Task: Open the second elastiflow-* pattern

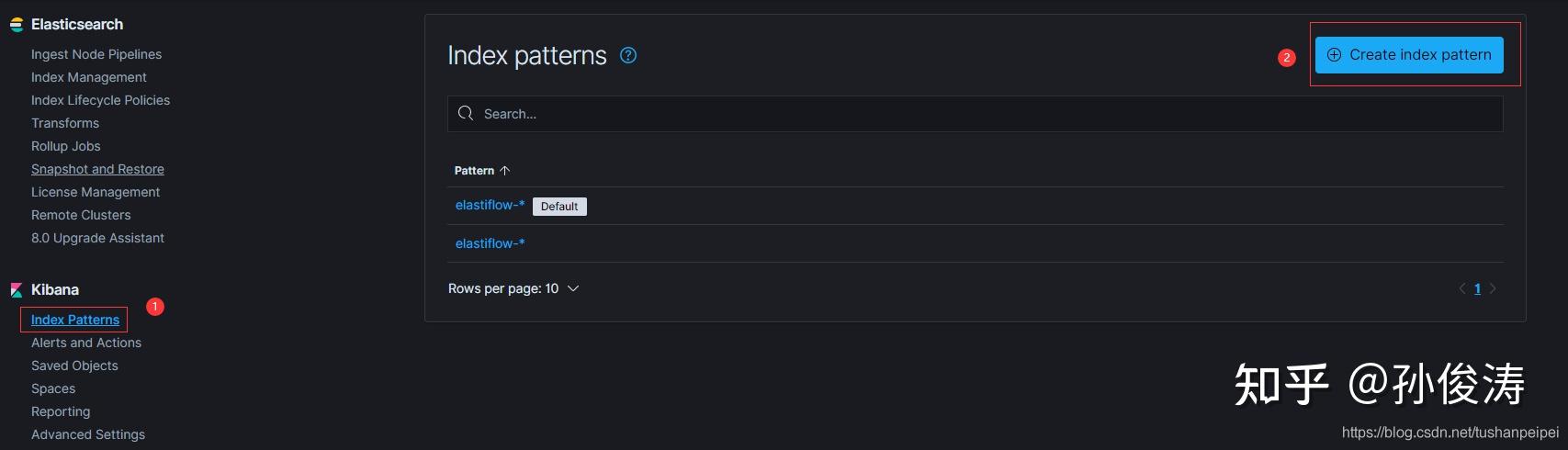Action: click(490, 243)
